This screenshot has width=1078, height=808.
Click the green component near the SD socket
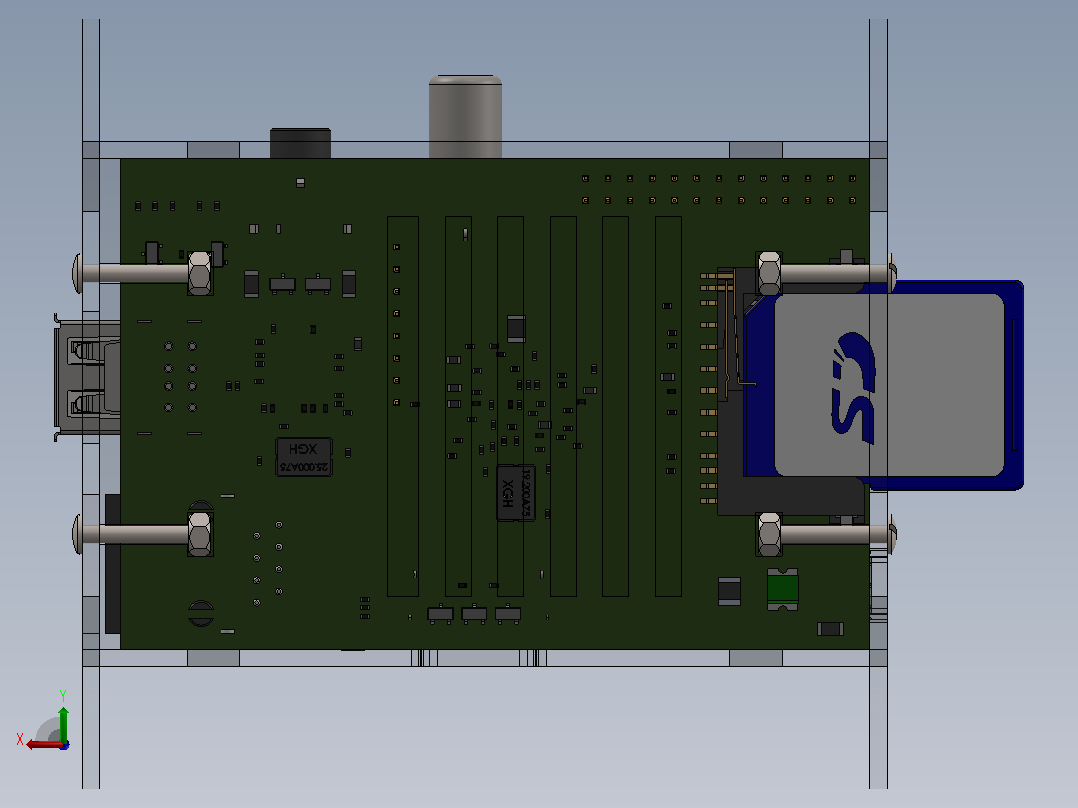(782, 589)
